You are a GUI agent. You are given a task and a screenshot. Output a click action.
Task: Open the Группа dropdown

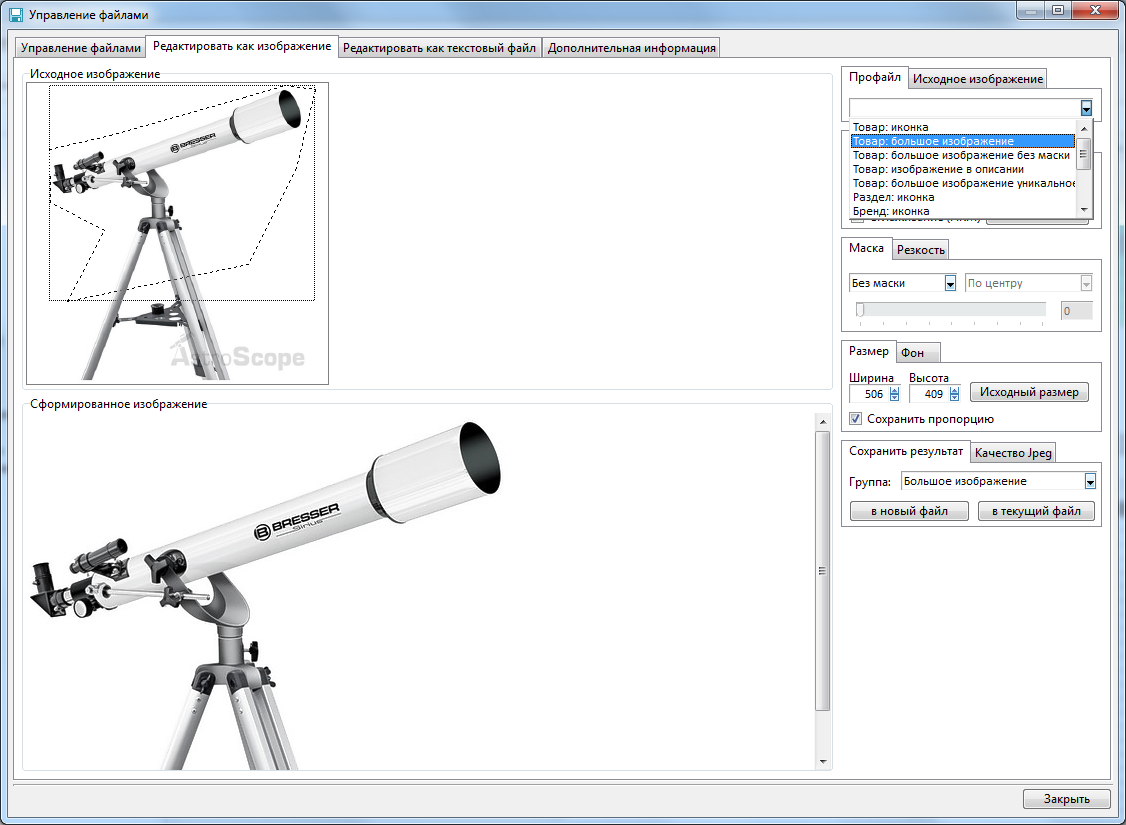click(999, 481)
